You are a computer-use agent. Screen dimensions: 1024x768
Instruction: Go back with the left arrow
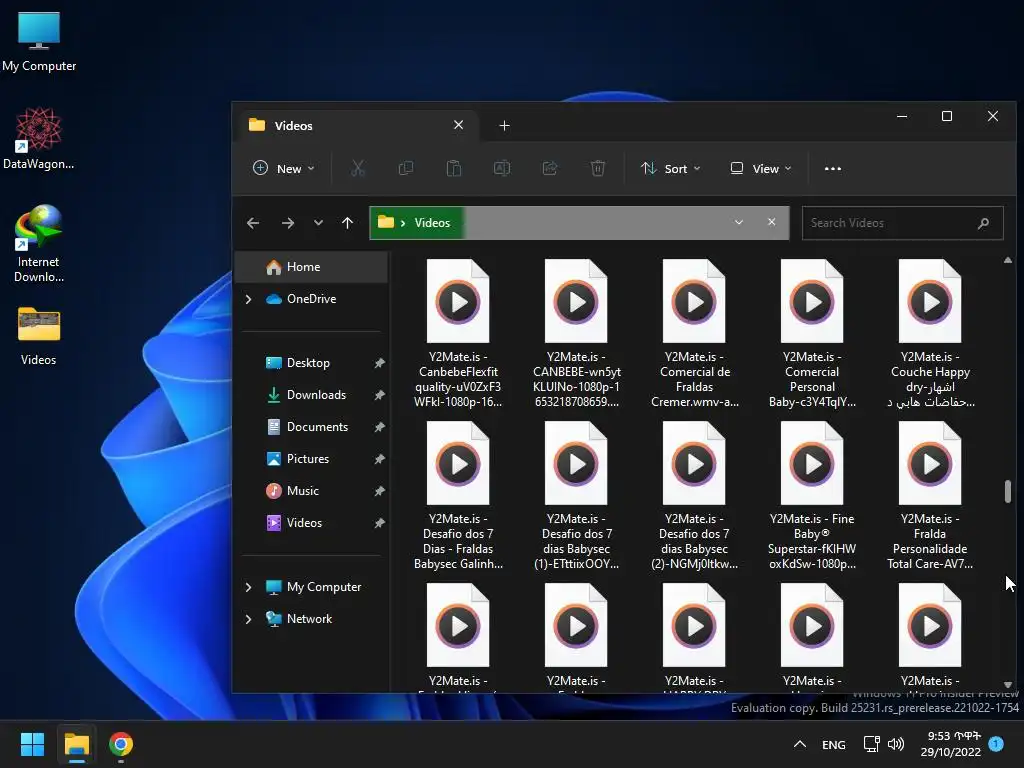pyautogui.click(x=253, y=223)
